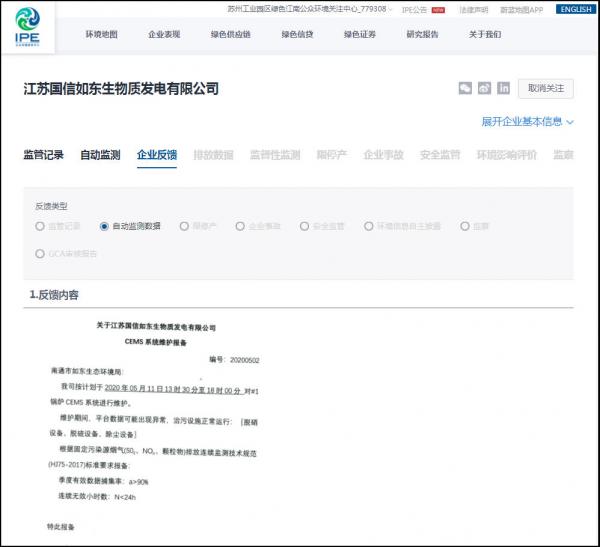This screenshot has height=547, width=600.
Task: Switch to the 监管记录 tab
Action: tap(44, 155)
